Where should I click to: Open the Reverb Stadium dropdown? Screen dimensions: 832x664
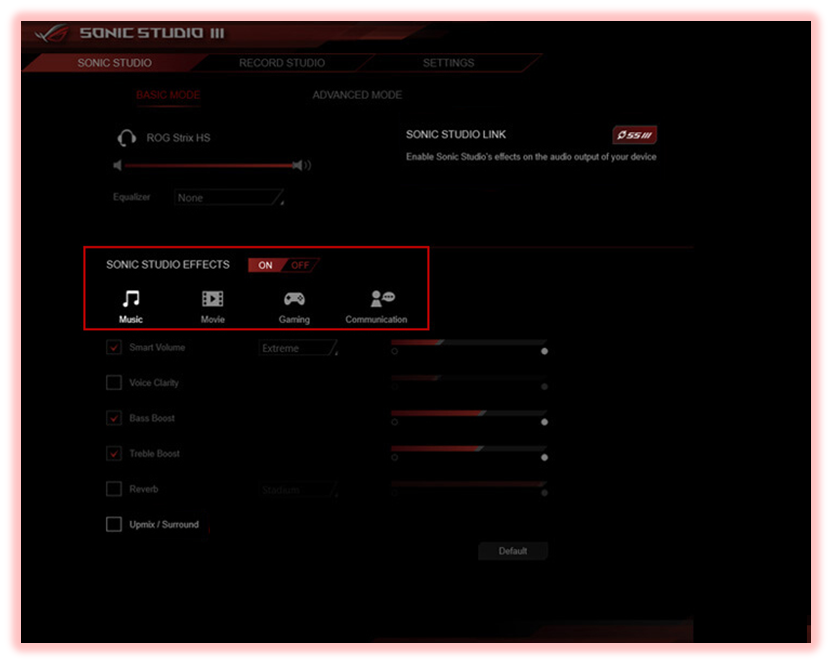[298, 489]
